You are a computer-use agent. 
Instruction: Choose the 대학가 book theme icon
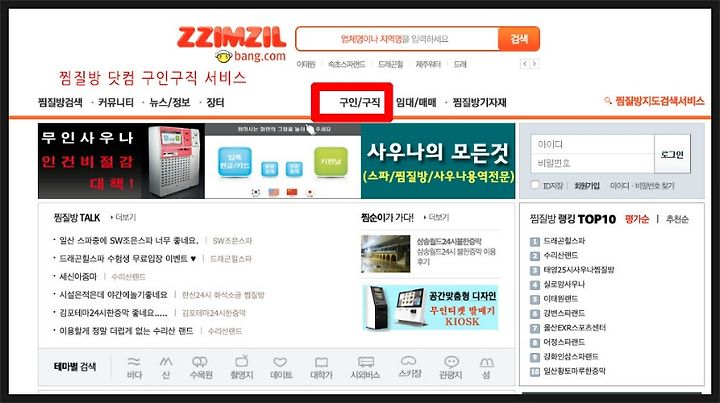pos(321,367)
